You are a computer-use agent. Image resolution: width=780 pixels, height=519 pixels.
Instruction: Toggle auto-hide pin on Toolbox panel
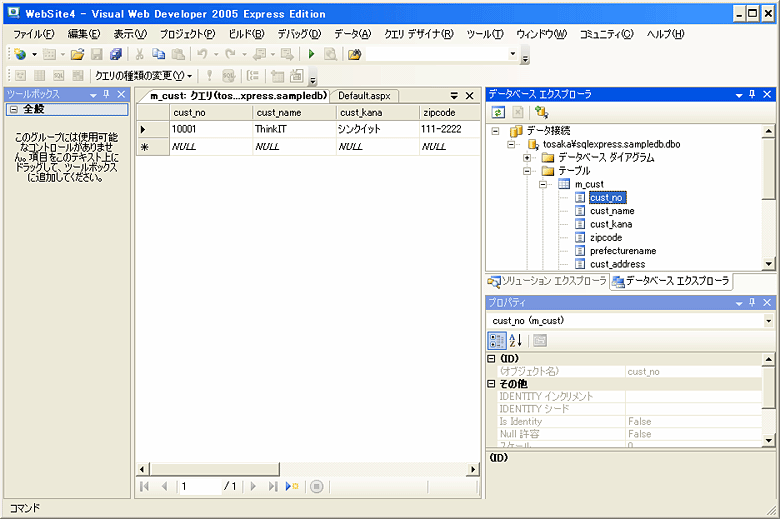[x=106, y=94]
